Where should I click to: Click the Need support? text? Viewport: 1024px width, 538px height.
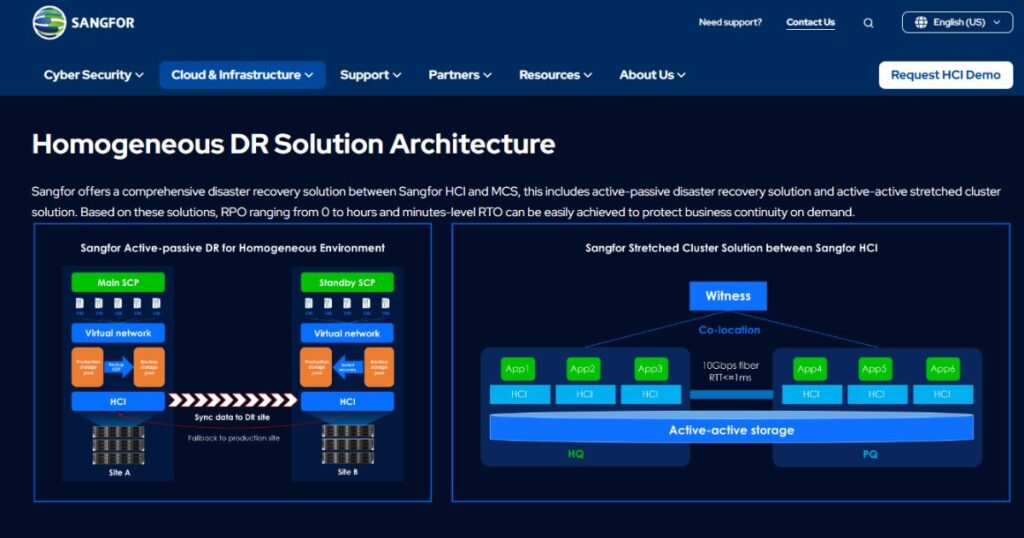[x=730, y=22]
